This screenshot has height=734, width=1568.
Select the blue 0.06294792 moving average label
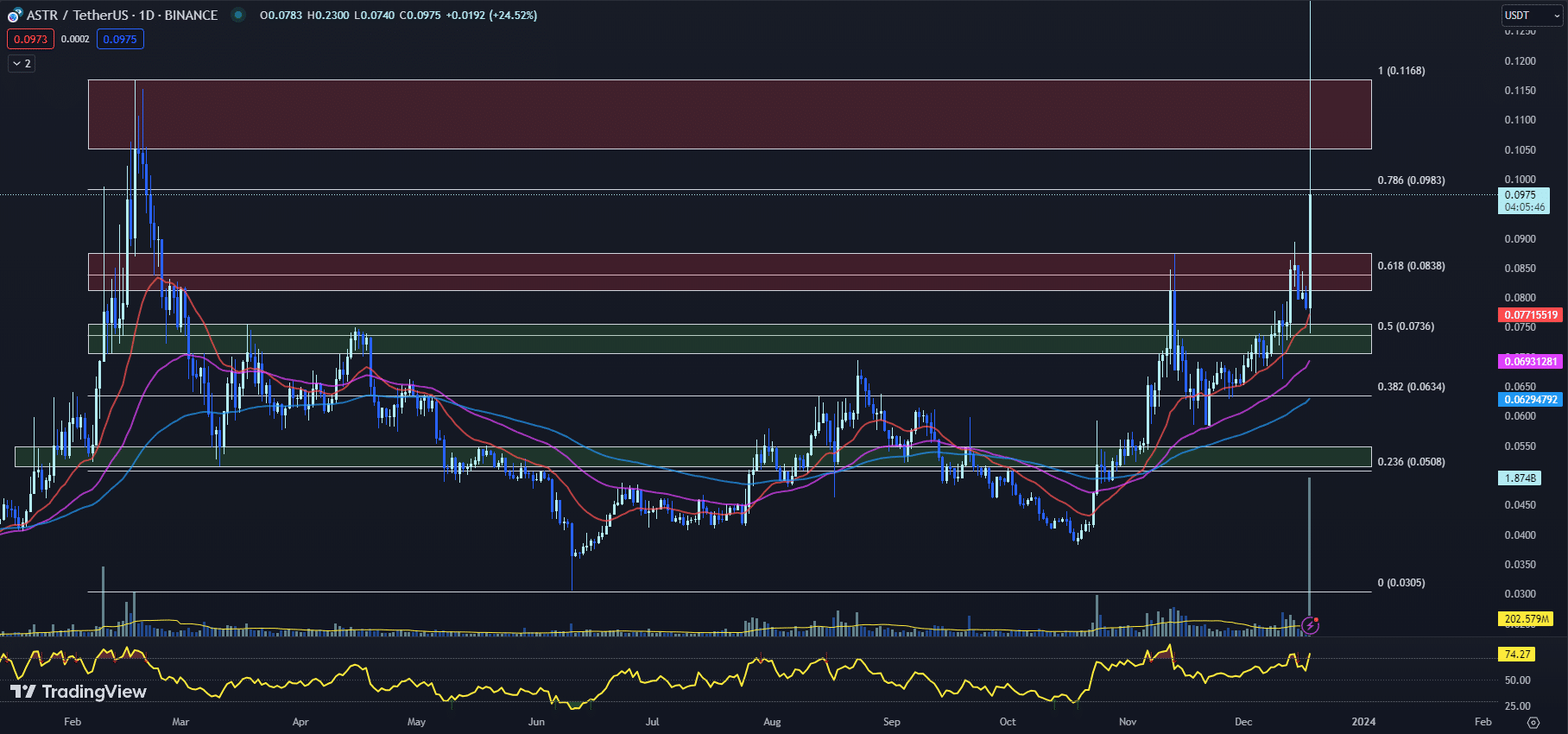coord(1530,400)
